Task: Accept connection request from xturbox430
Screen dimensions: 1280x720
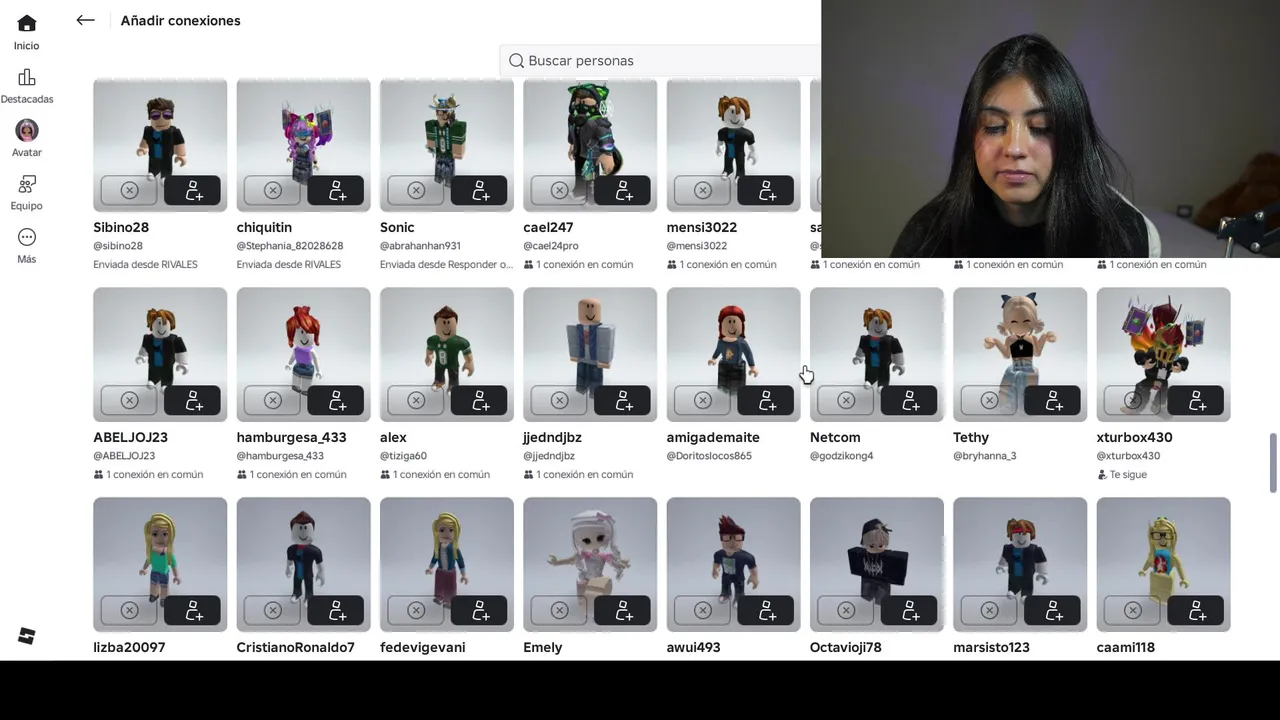Action: 1195,400
